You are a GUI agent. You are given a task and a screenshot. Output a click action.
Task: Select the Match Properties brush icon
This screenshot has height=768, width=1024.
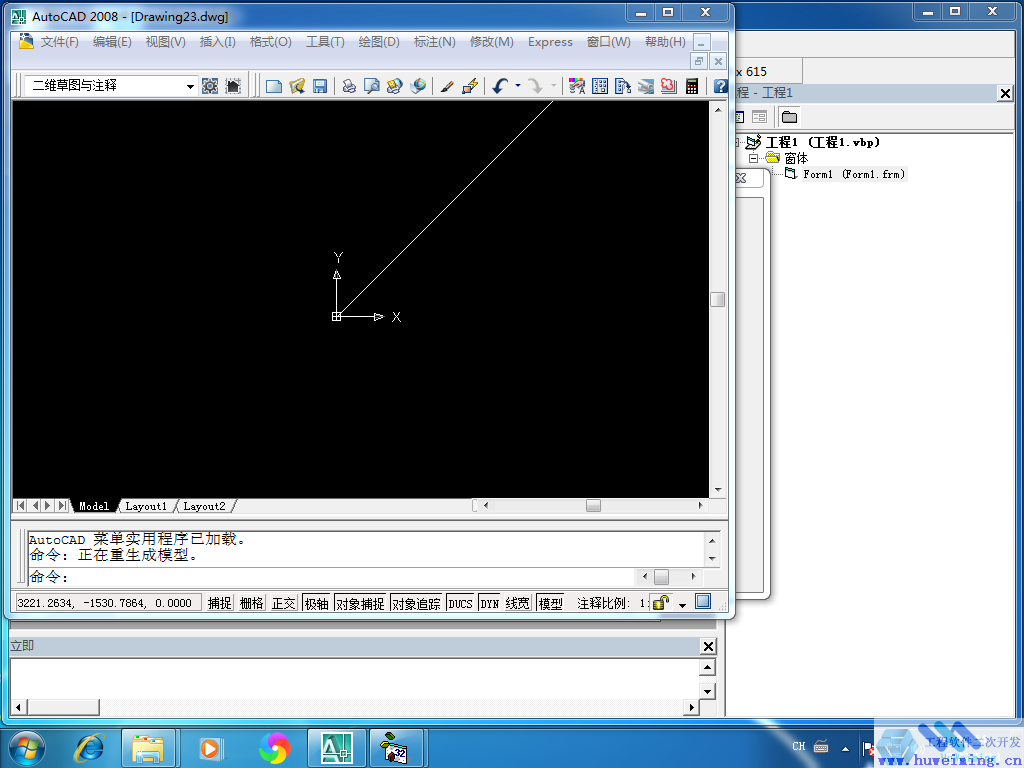447,86
